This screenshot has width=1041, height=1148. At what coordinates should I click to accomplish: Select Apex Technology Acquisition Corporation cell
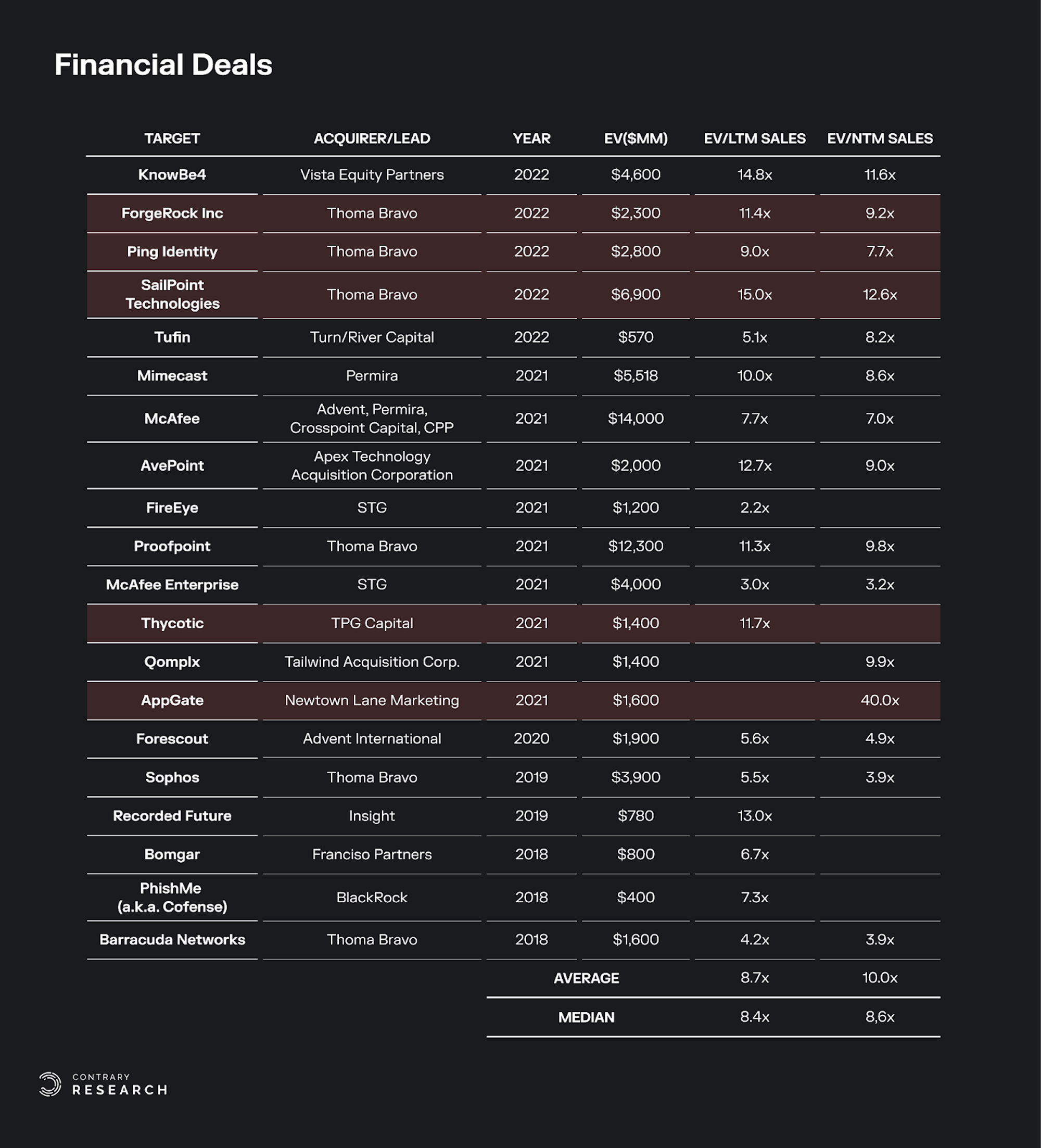372,465
